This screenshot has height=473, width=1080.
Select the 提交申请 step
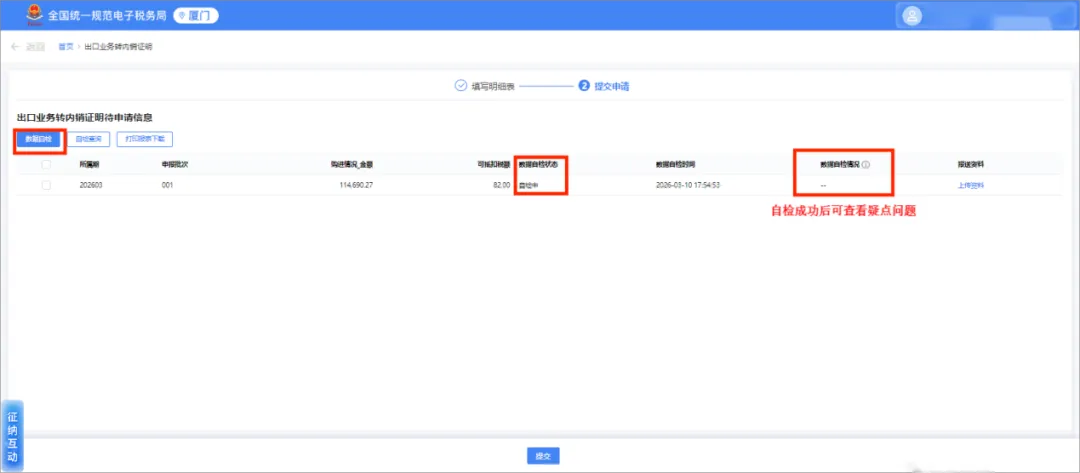coord(612,87)
